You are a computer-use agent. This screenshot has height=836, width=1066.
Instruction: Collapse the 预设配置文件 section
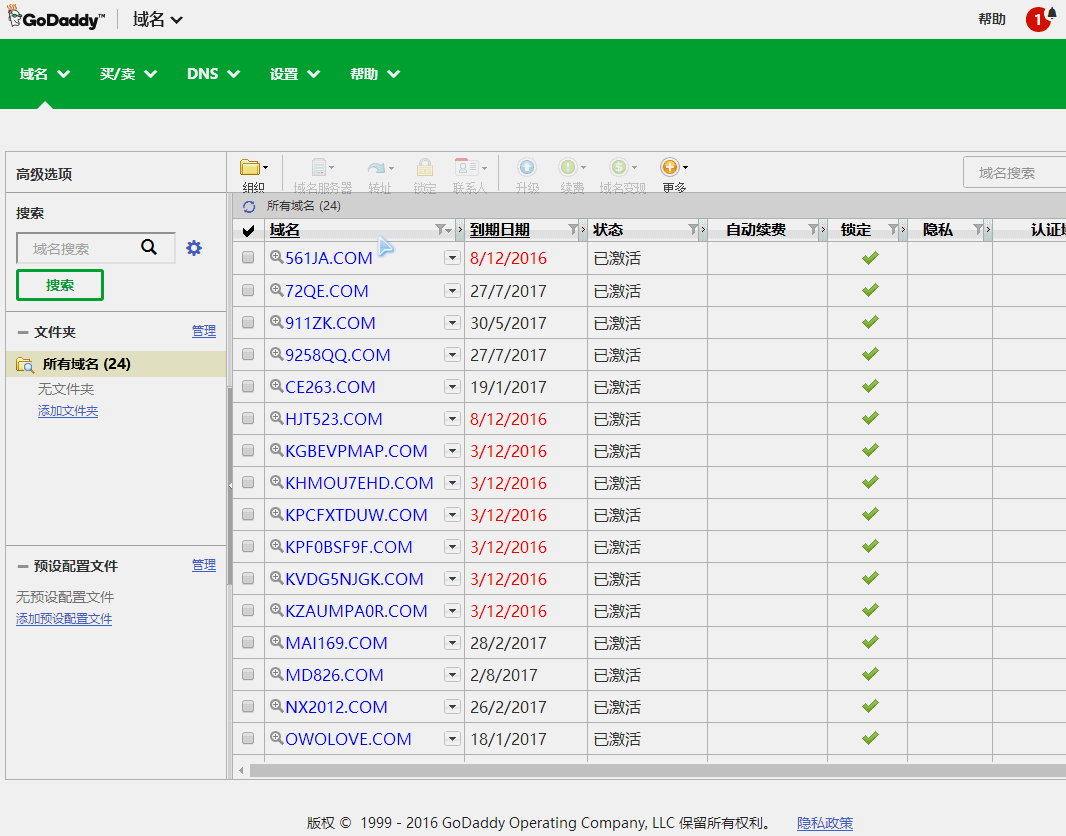click(23, 566)
